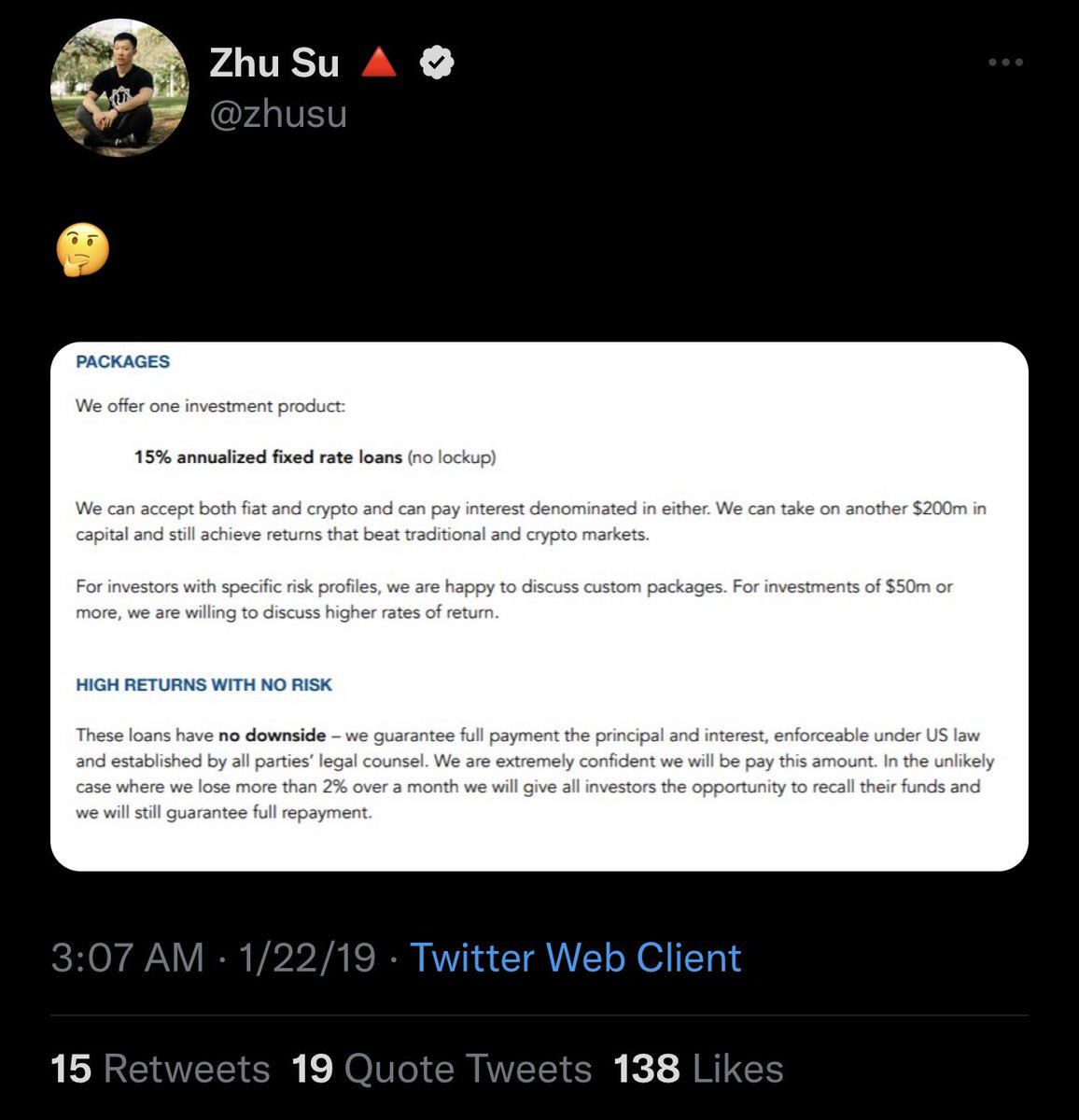Click the red triangle emoji after the name
Viewport: 1079px width, 1120px height.
pos(378,63)
